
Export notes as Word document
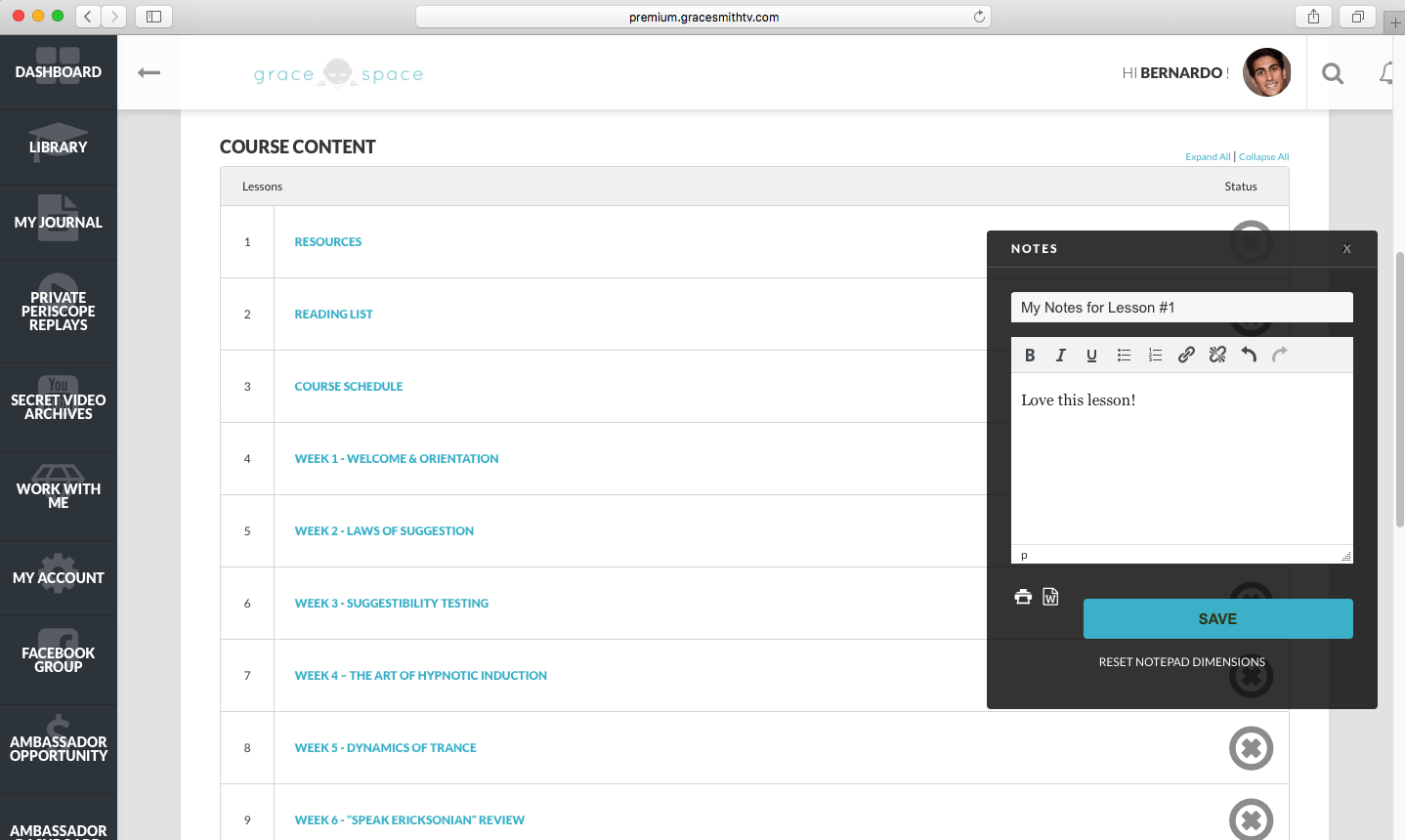(1050, 597)
